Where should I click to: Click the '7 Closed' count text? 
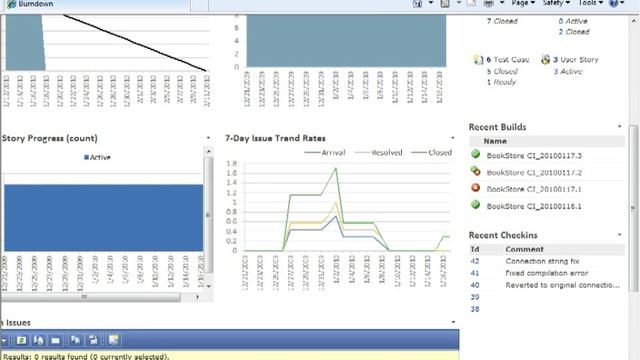coord(502,21)
